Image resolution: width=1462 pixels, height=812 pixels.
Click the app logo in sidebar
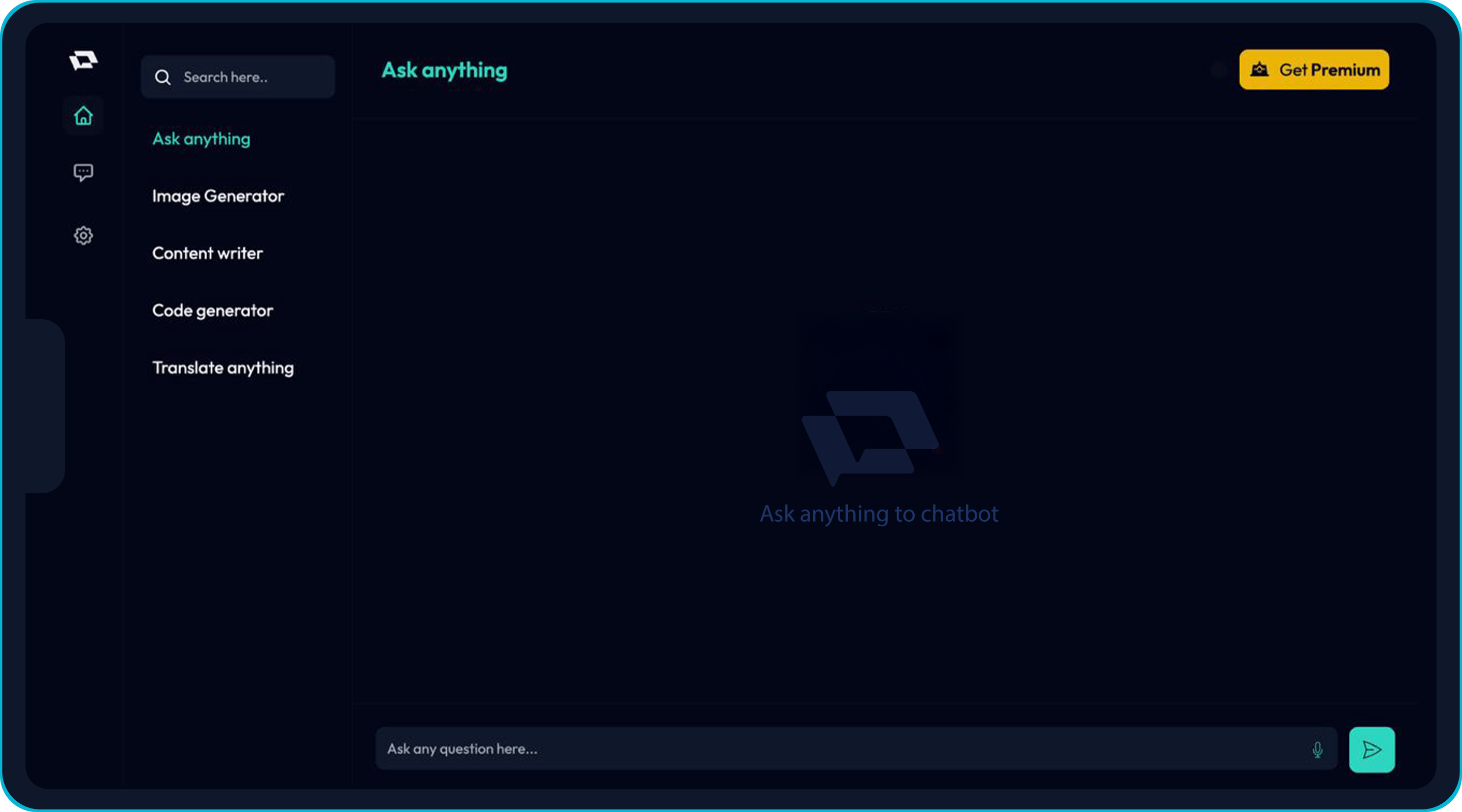tap(83, 59)
